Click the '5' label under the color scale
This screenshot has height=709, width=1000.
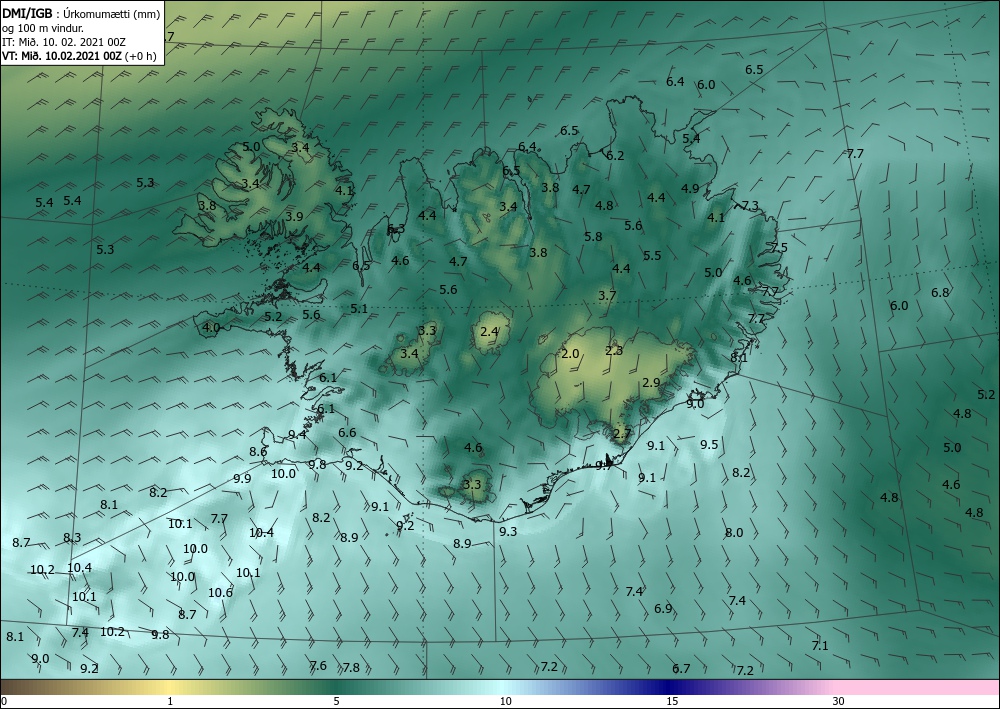point(336,701)
